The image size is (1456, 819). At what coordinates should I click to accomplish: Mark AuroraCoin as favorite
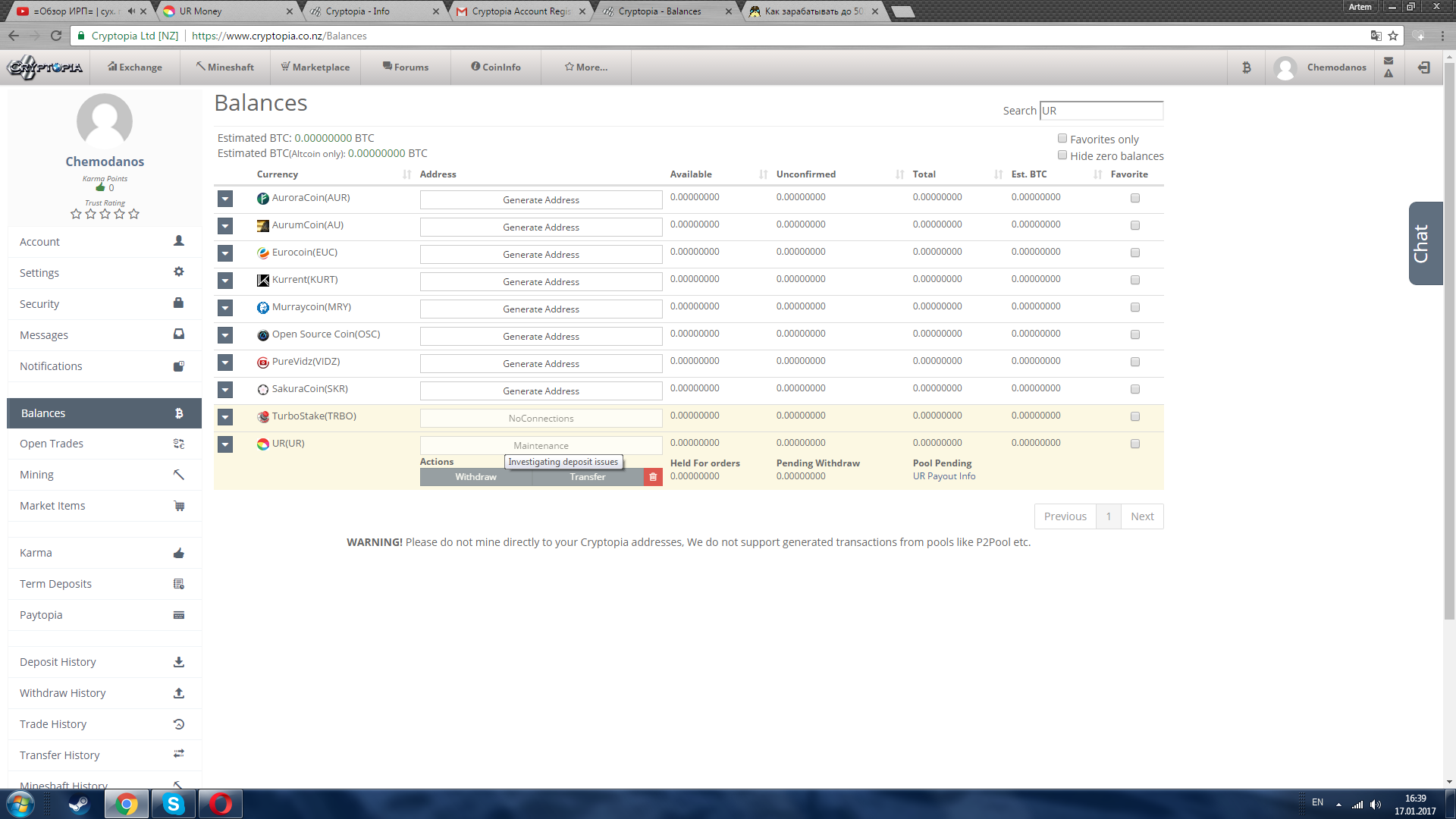tap(1135, 199)
